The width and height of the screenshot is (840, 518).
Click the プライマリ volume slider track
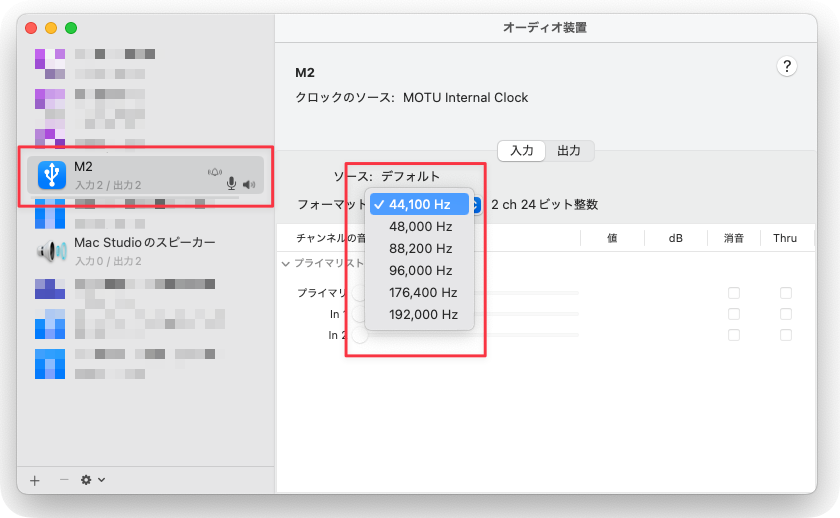click(x=527, y=293)
